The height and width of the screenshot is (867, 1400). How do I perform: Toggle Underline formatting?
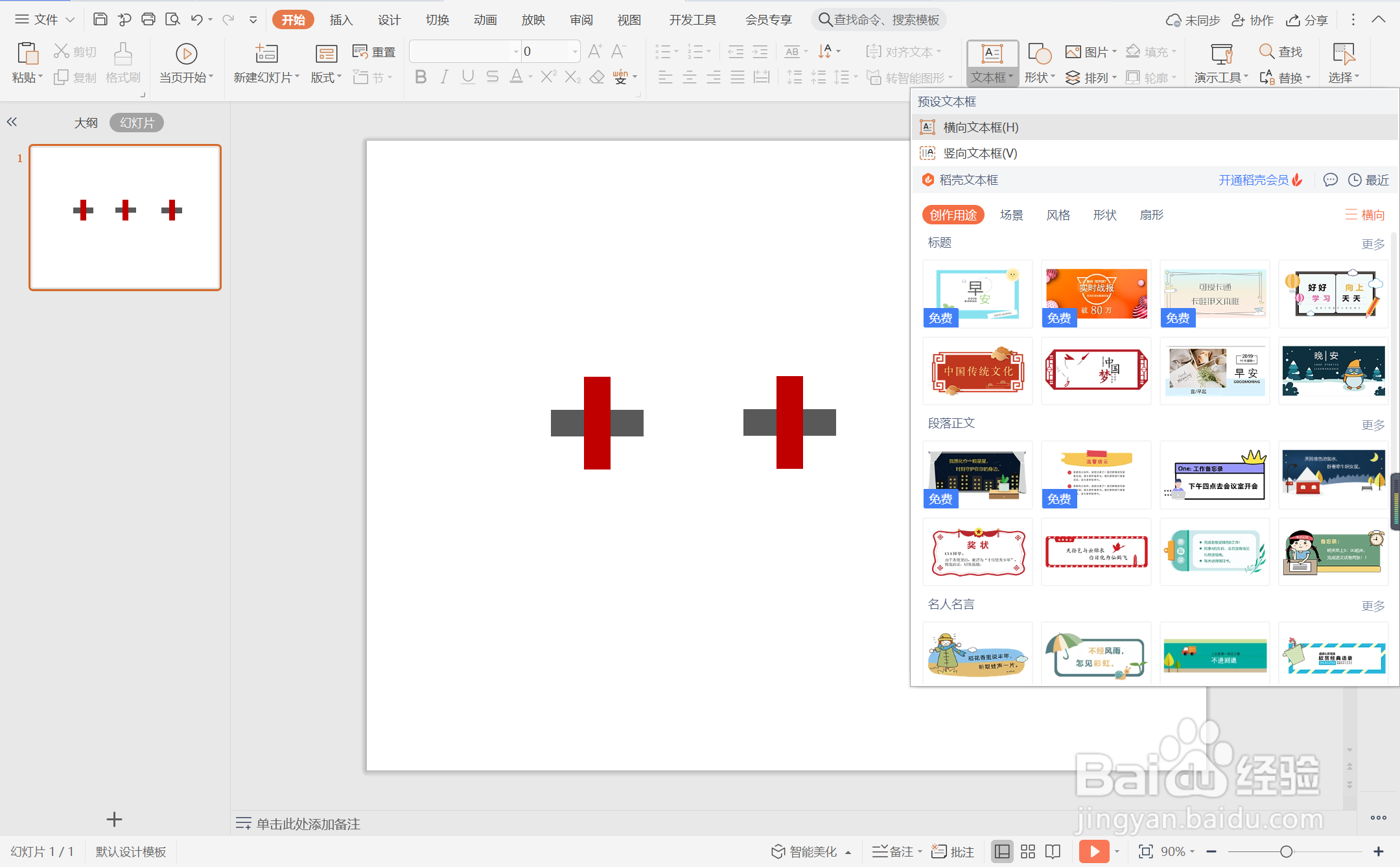click(x=468, y=77)
